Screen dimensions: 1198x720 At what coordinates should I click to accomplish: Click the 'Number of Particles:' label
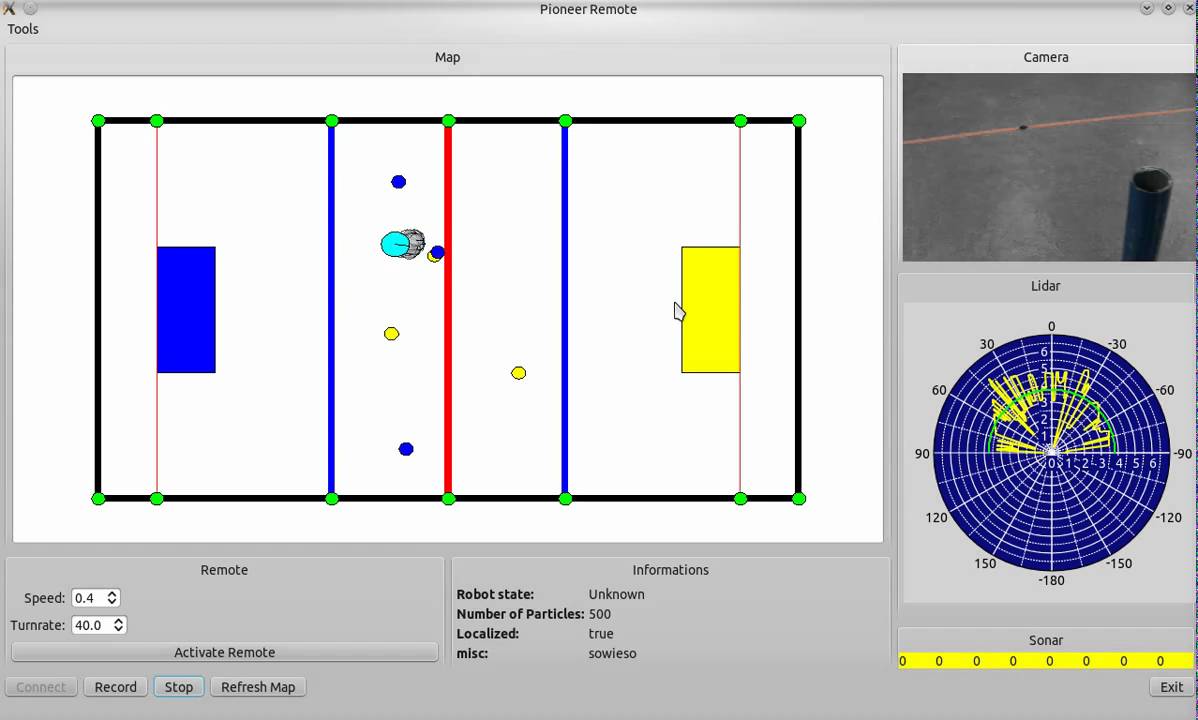[520, 615]
